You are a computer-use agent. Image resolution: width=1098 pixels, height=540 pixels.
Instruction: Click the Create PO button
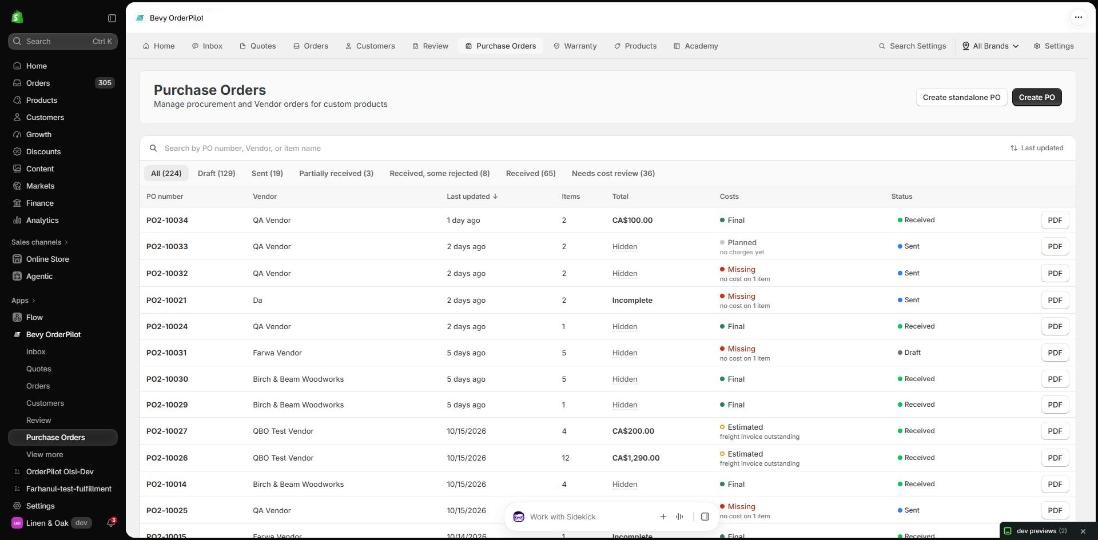point(1036,97)
